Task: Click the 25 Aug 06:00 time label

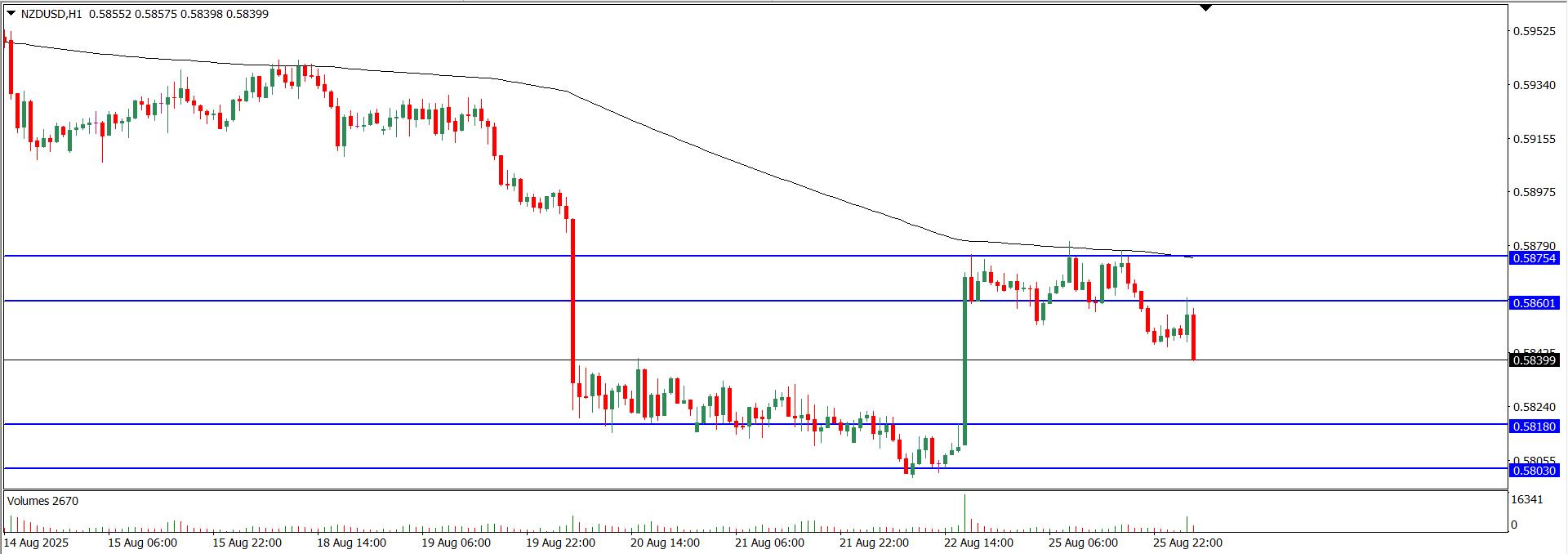Action: pyautogui.click(x=1083, y=543)
